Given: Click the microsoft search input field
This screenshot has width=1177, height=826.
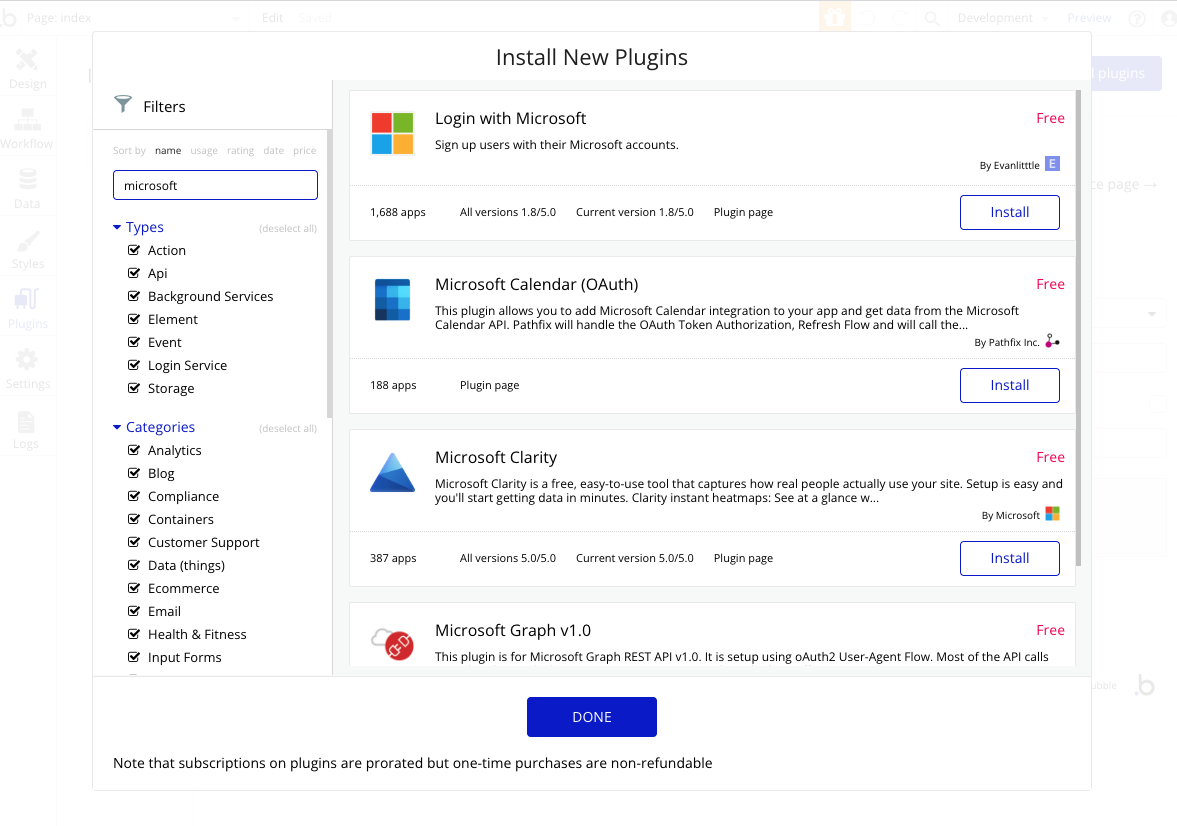Looking at the screenshot, I should (x=215, y=185).
